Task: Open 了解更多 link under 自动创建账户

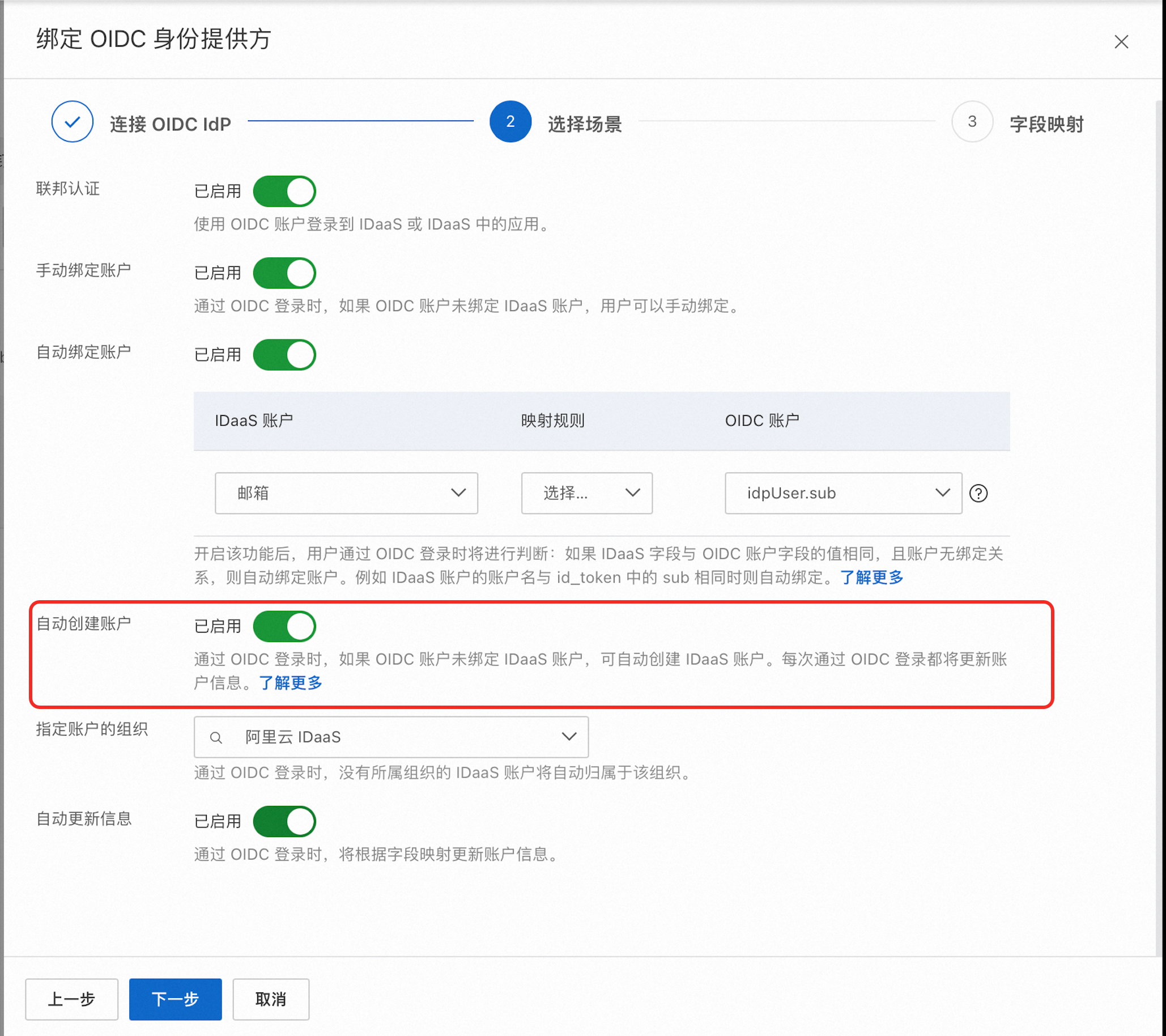Action: point(290,682)
